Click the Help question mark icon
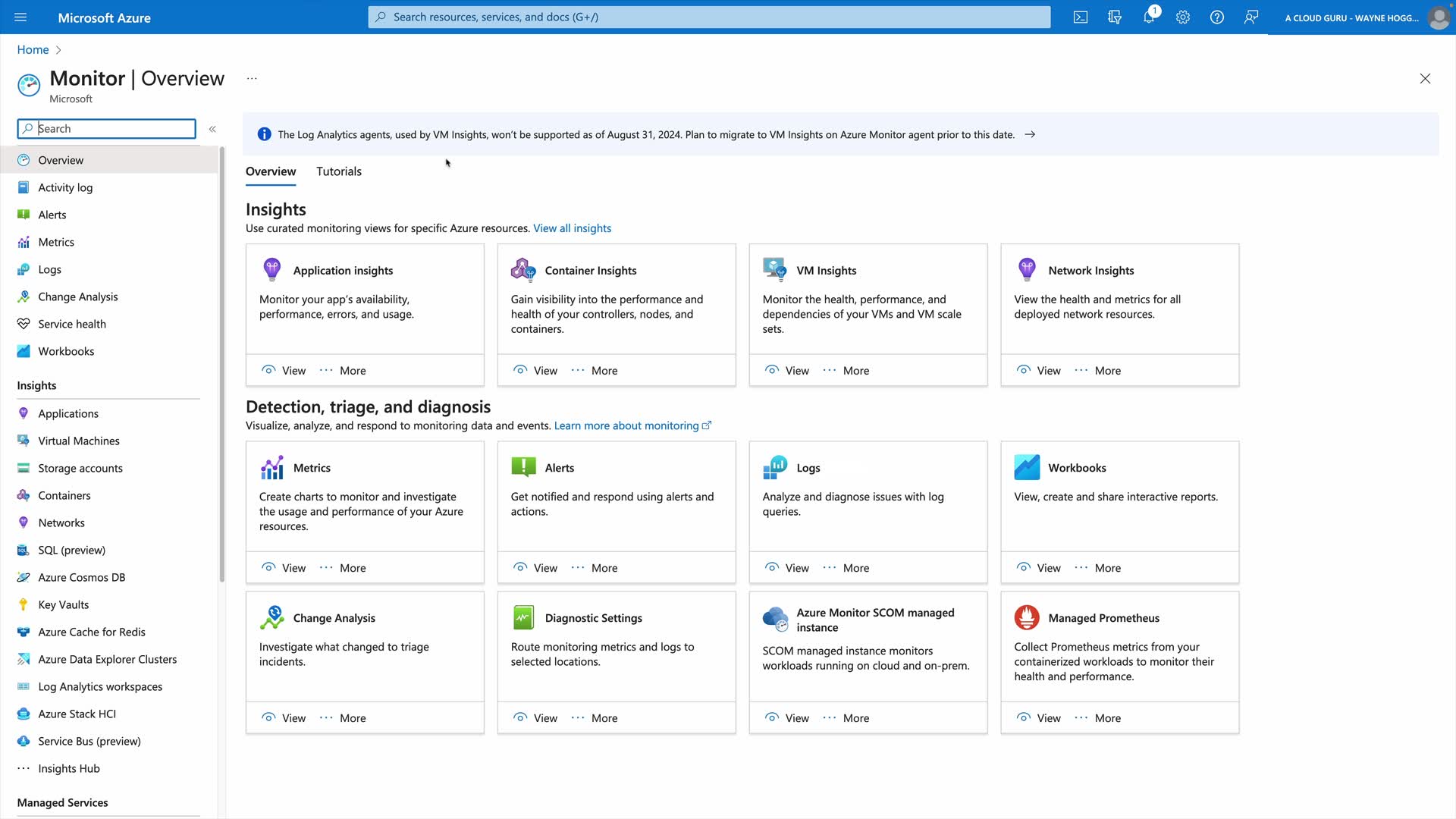Viewport: 1456px width, 819px height. (x=1217, y=17)
